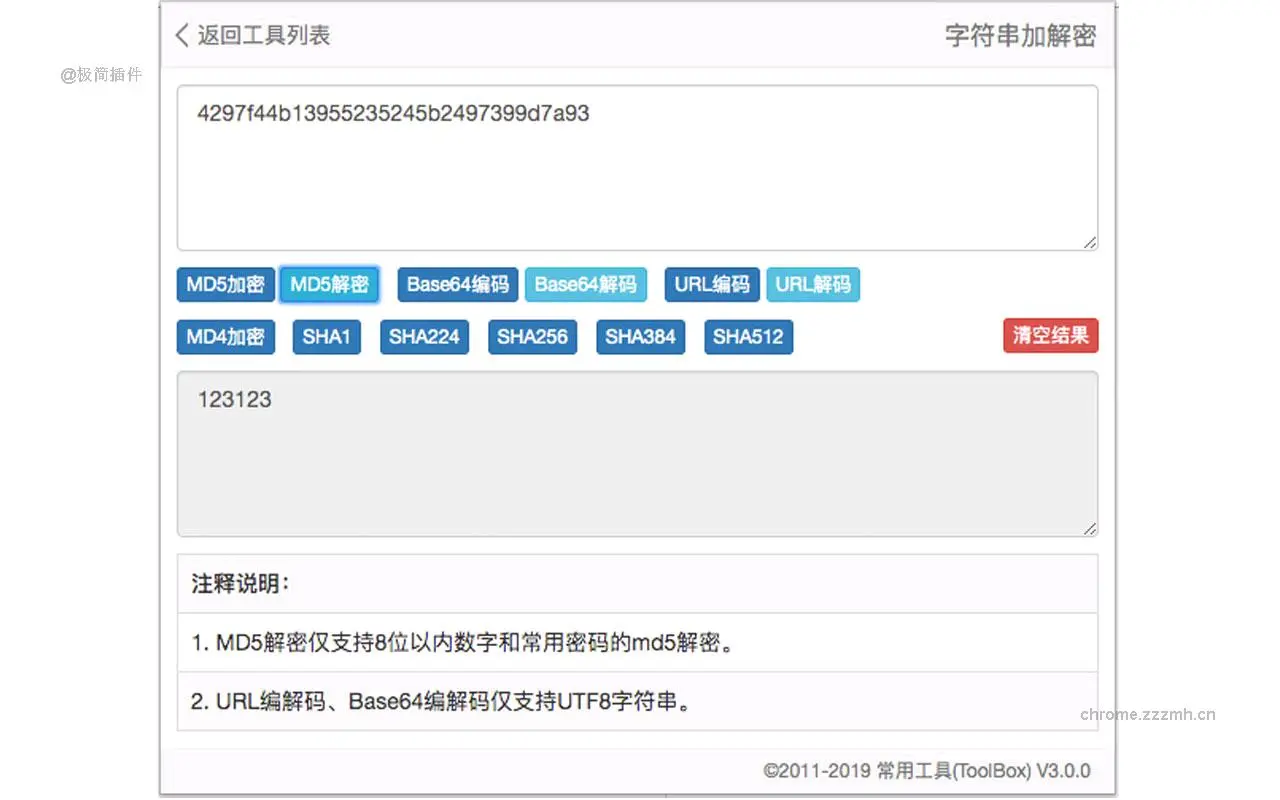Click the MD5解密 button

329,284
